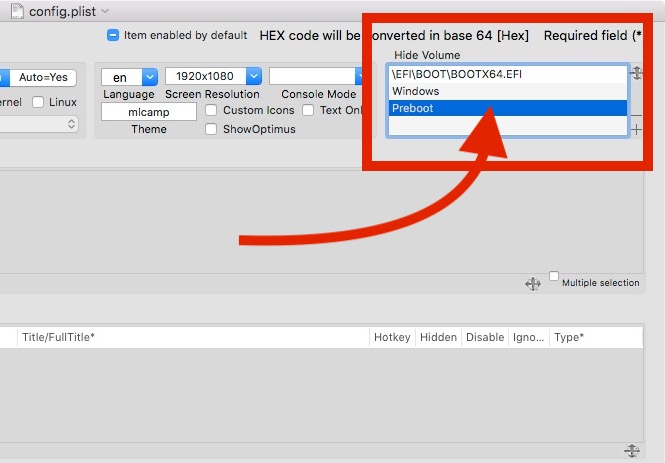Image resolution: width=665 pixels, height=463 pixels.
Task: Click the resize icon right of Hide Volume list
Action: (636, 73)
